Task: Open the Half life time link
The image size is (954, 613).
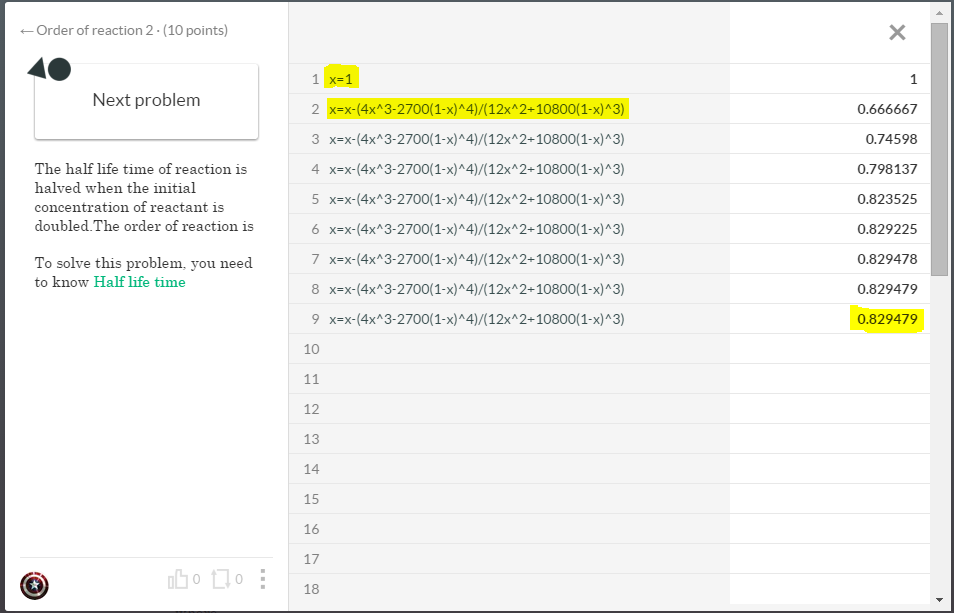Action: pyautogui.click(x=139, y=282)
